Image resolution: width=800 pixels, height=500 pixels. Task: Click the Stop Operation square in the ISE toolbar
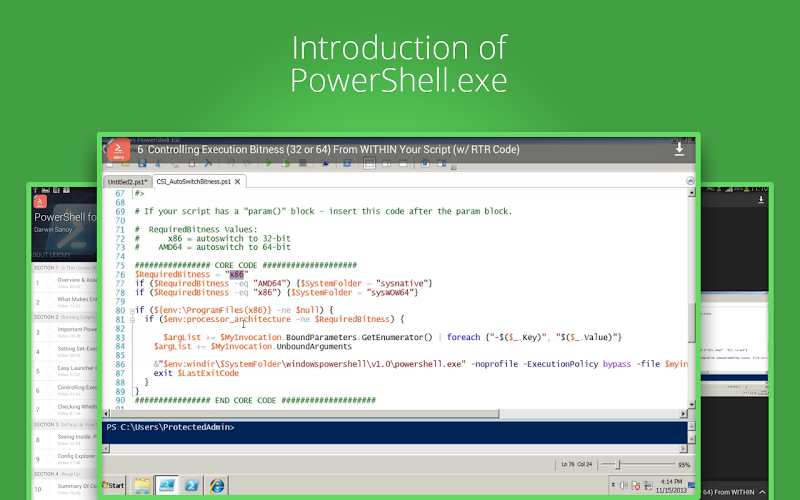303,163
